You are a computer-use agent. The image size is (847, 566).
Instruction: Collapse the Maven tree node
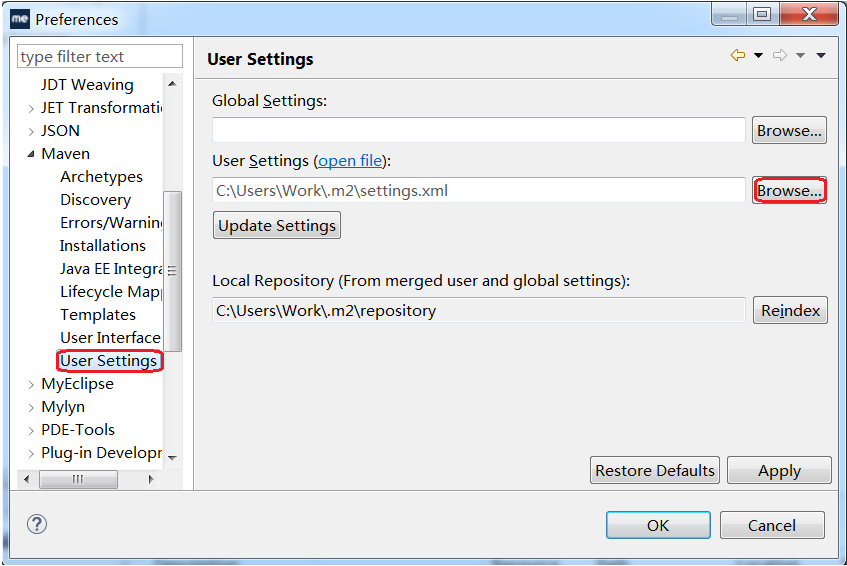[x=31, y=154]
